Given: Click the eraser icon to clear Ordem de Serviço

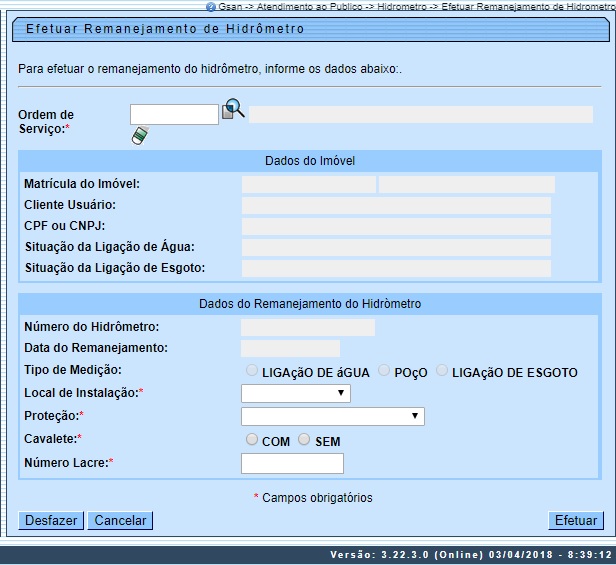Looking at the screenshot, I should pyautogui.click(x=139, y=136).
